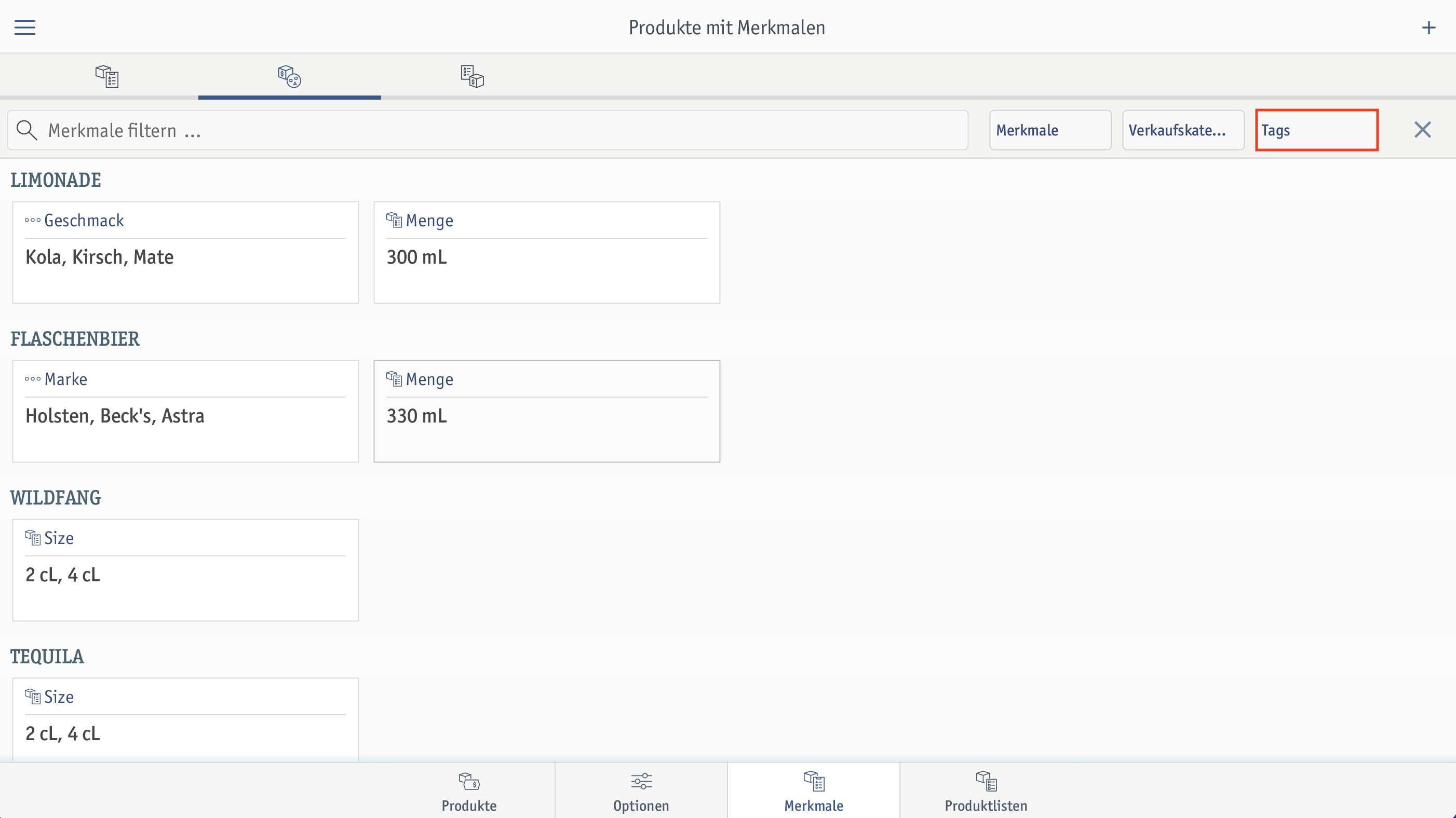Image resolution: width=1456 pixels, height=818 pixels.
Task: Click '330 mL' value
Action: tap(416, 416)
